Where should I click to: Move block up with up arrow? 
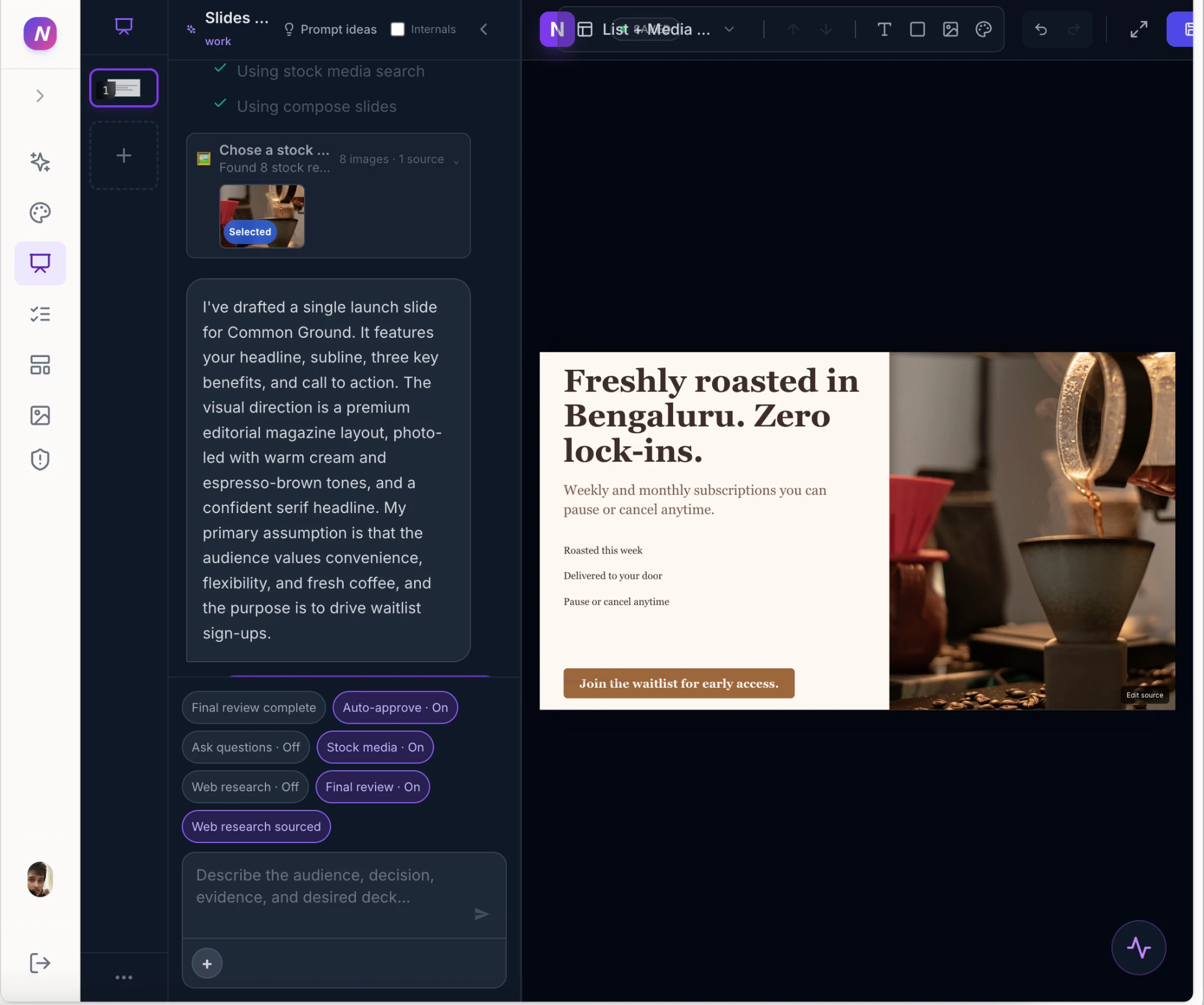[x=793, y=29]
